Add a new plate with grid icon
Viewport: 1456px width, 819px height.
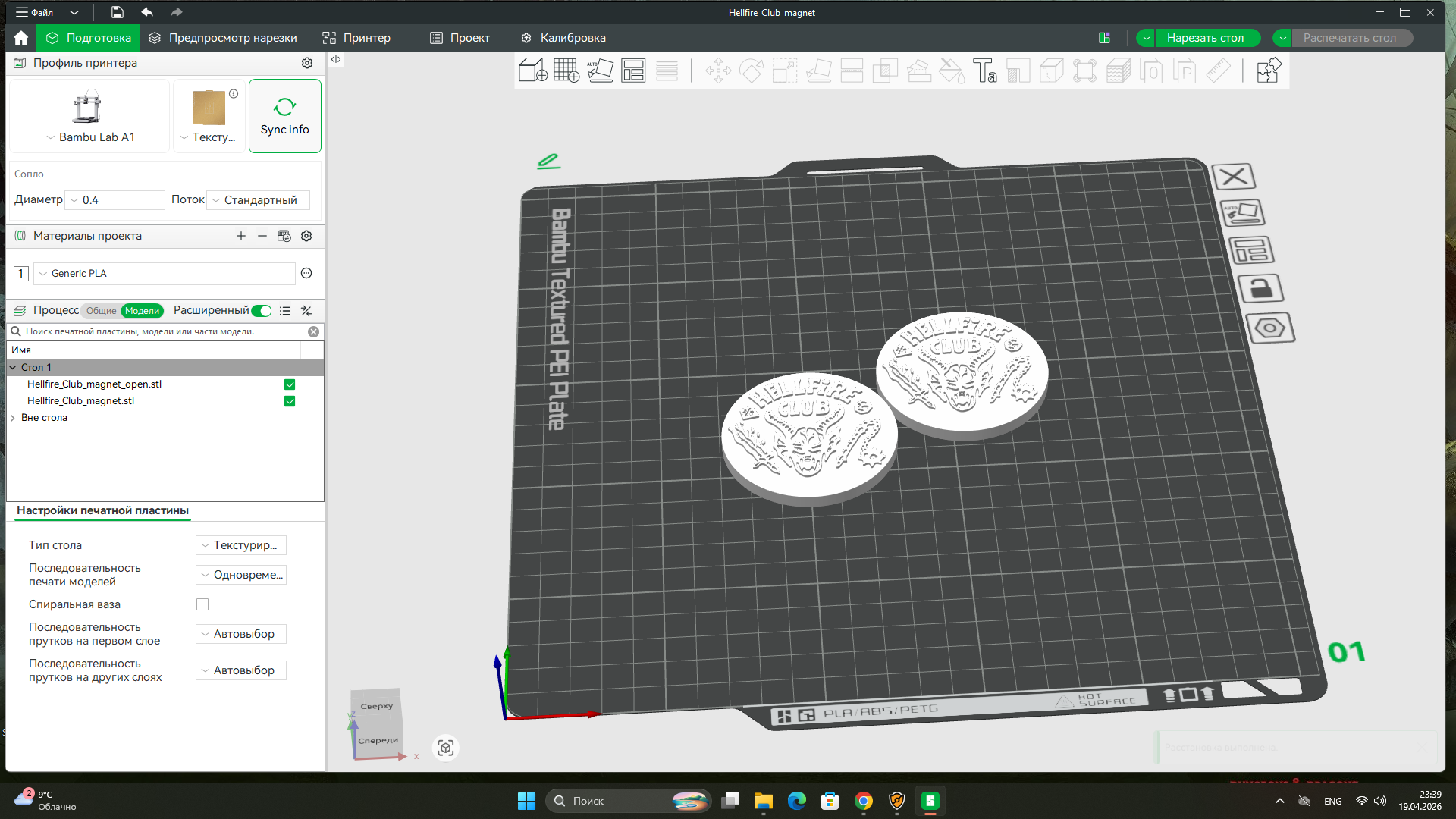pos(566,71)
